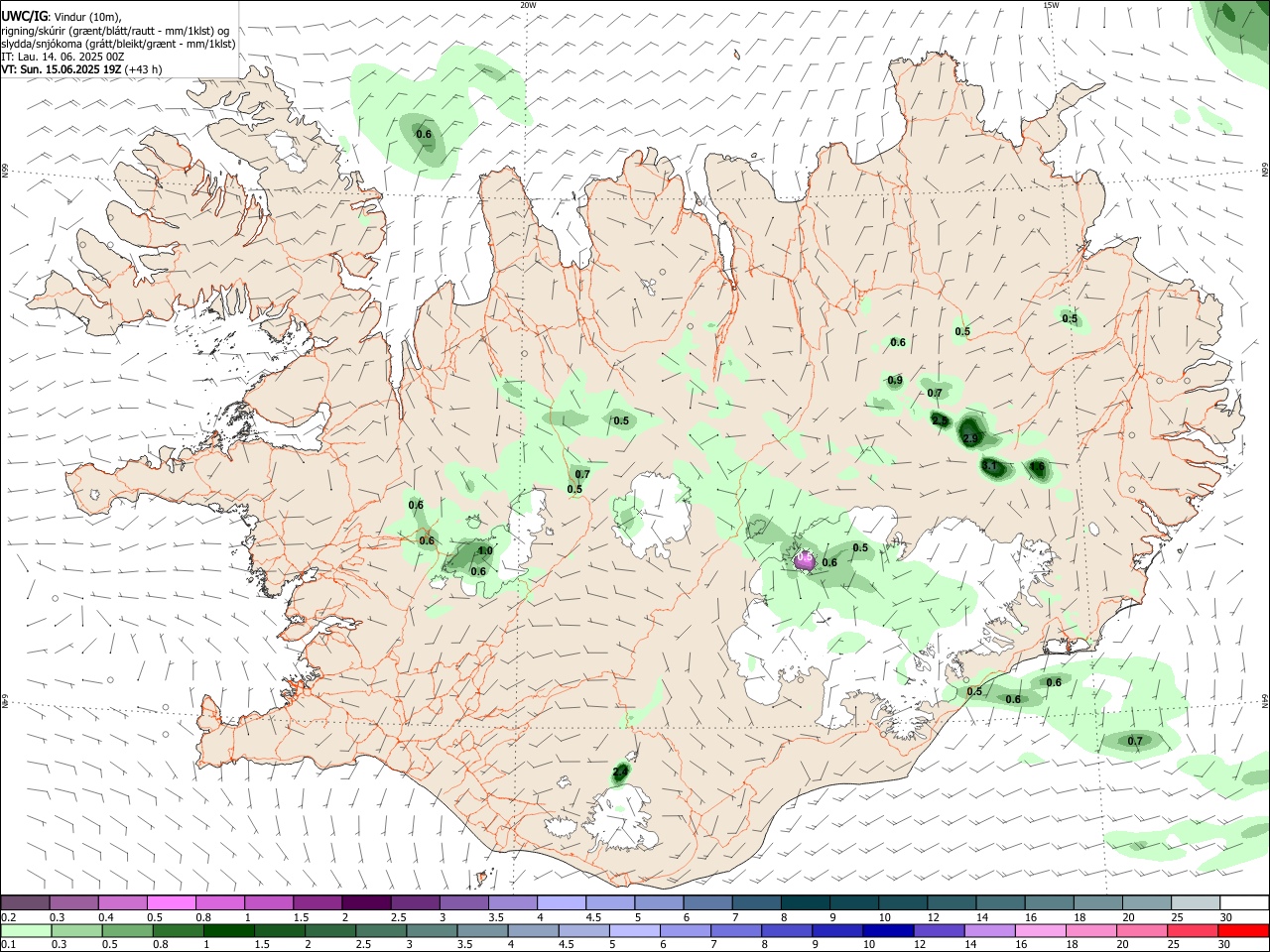Image resolution: width=1270 pixels, height=952 pixels.
Task: Click the bright red swatch ending the rain scale
Action: (x=1243, y=930)
